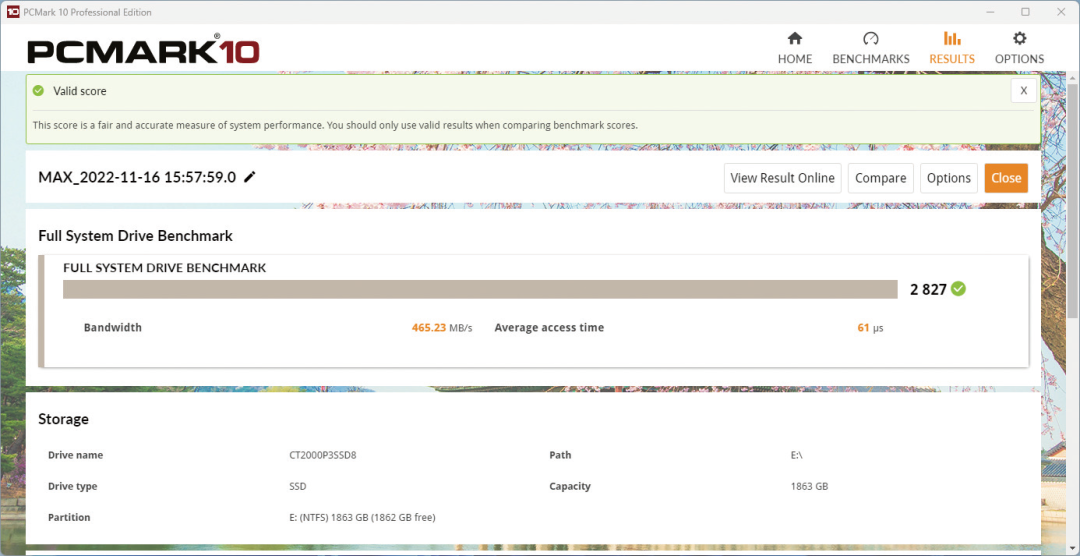Viewport: 1080px width, 556px height.
Task: Click the Average access time label
Action: (549, 328)
